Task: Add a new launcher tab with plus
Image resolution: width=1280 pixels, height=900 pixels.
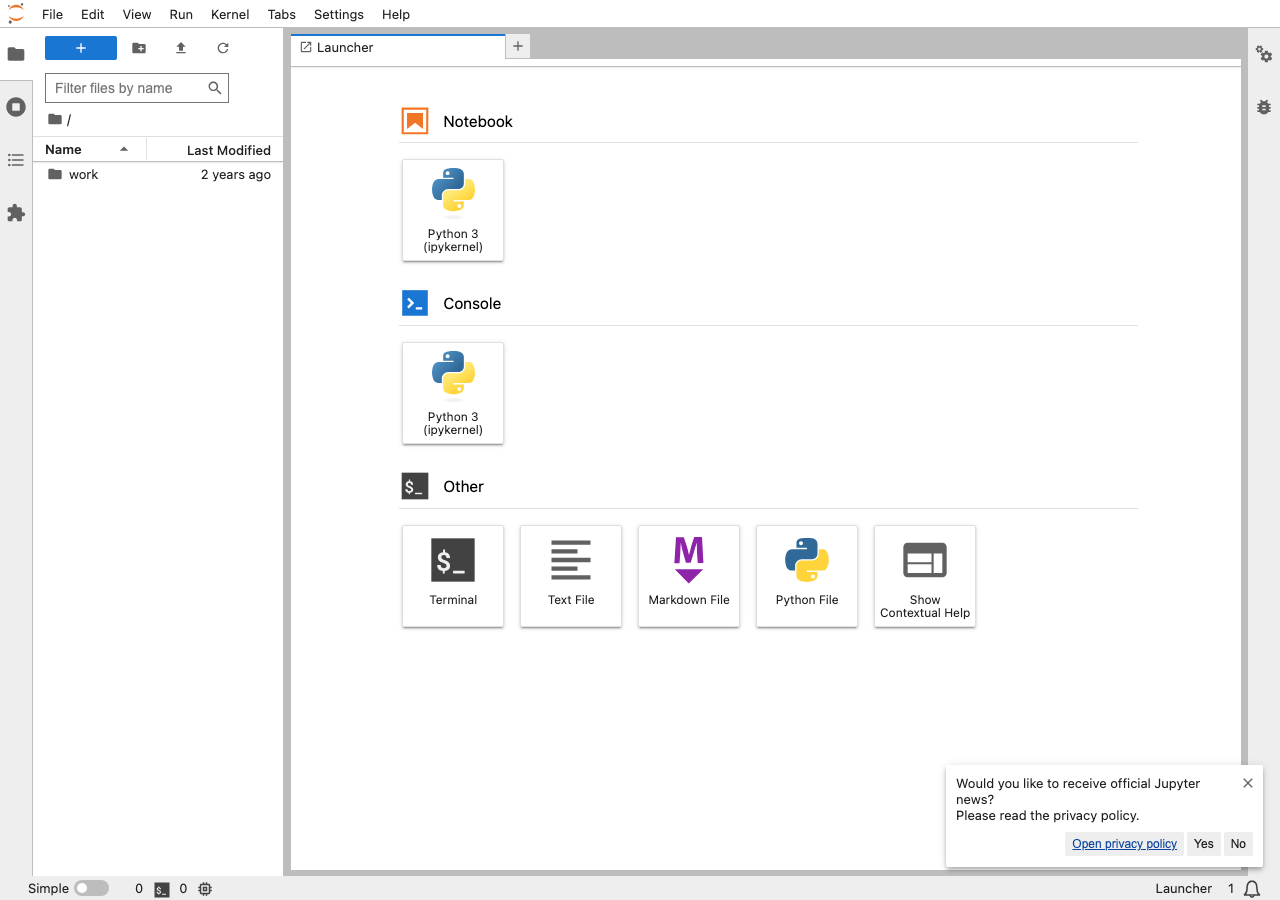Action: [x=518, y=46]
